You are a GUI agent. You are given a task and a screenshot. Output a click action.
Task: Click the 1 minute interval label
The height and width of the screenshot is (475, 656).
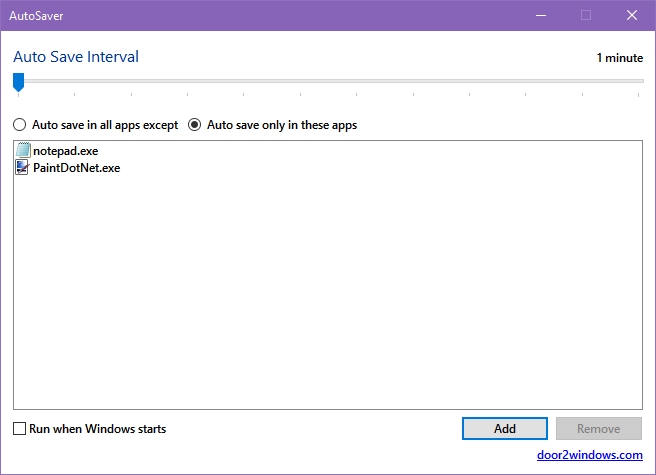coord(620,58)
